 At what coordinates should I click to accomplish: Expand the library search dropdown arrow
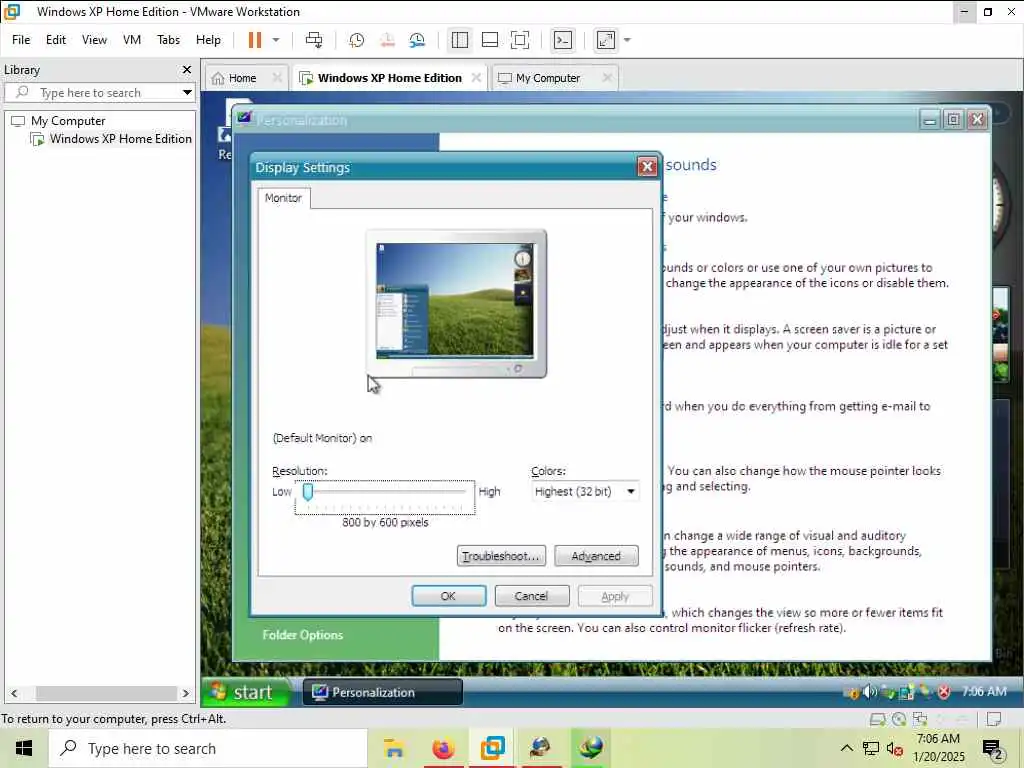pyautogui.click(x=187, y=93)
